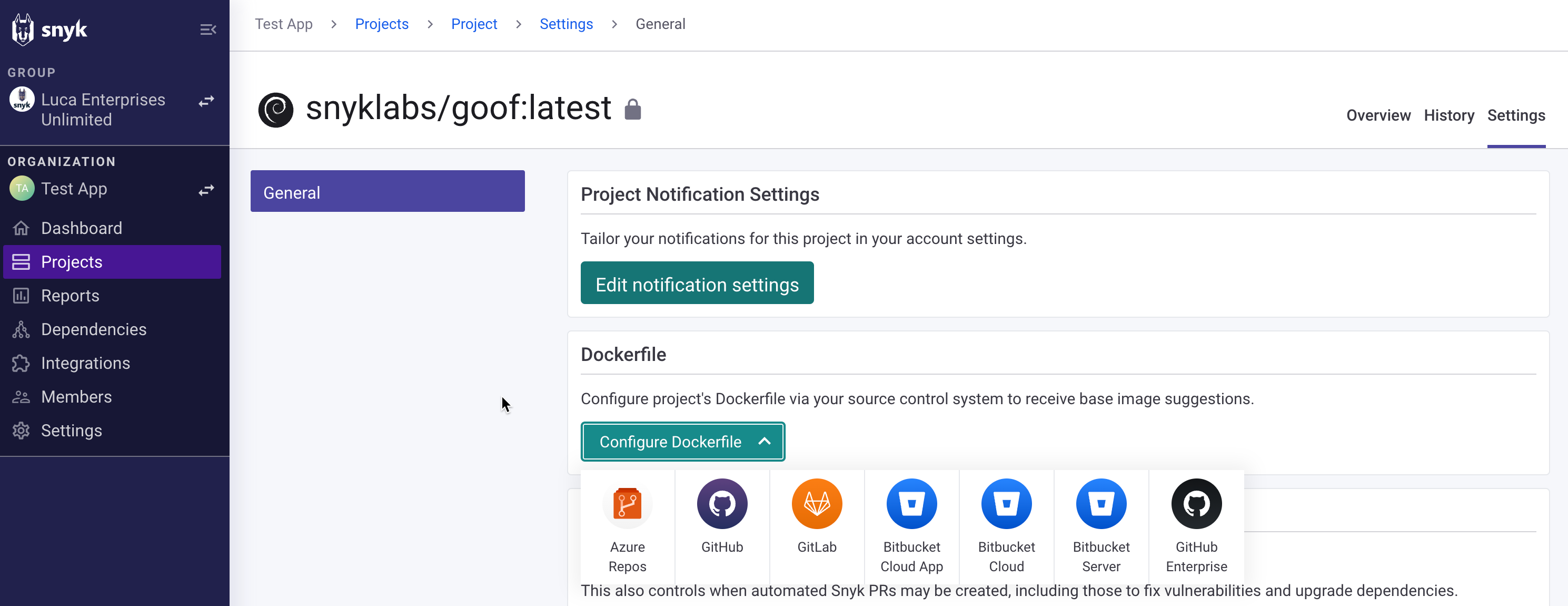The height and width of the screenshot is (606, 1568).
Task: Select Reports in the sidebar
Action: 71,296
